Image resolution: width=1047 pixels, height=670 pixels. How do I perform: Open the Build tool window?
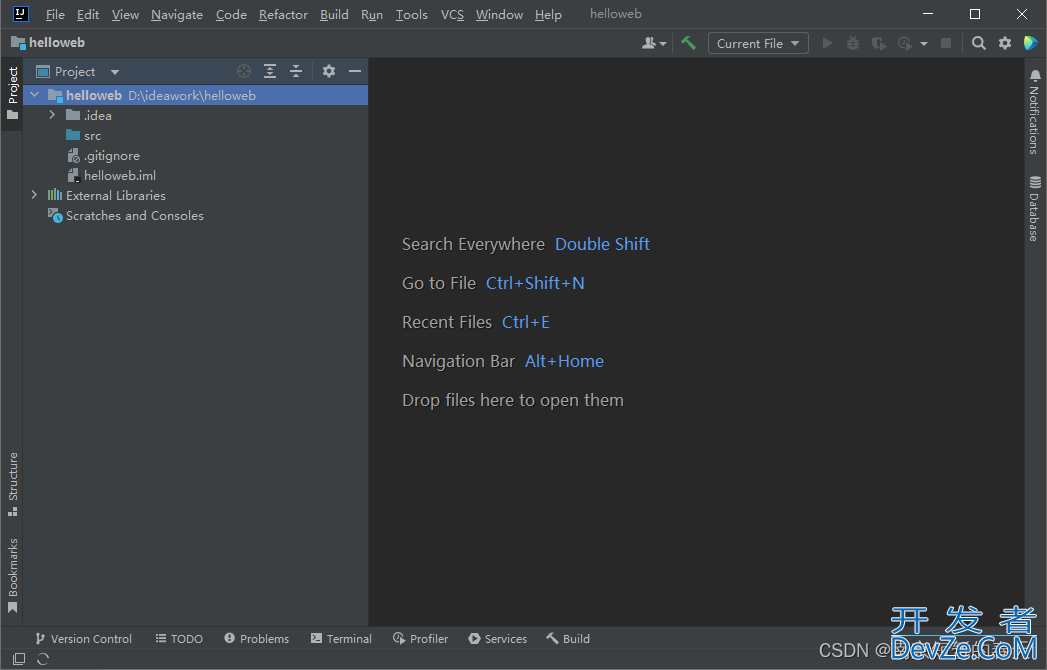(x=568, y=639)
